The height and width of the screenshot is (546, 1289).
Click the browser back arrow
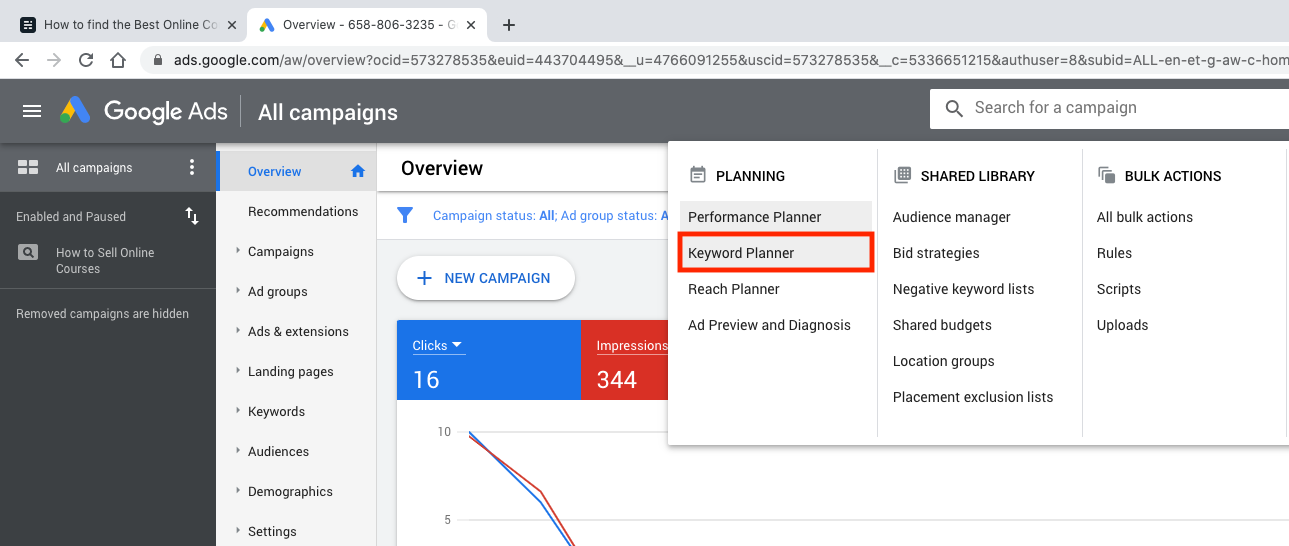22,60
